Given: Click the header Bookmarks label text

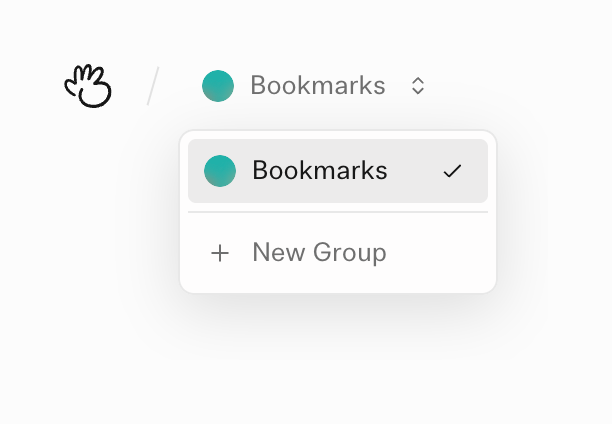Looking at the screenshot, I should point(317,86).
